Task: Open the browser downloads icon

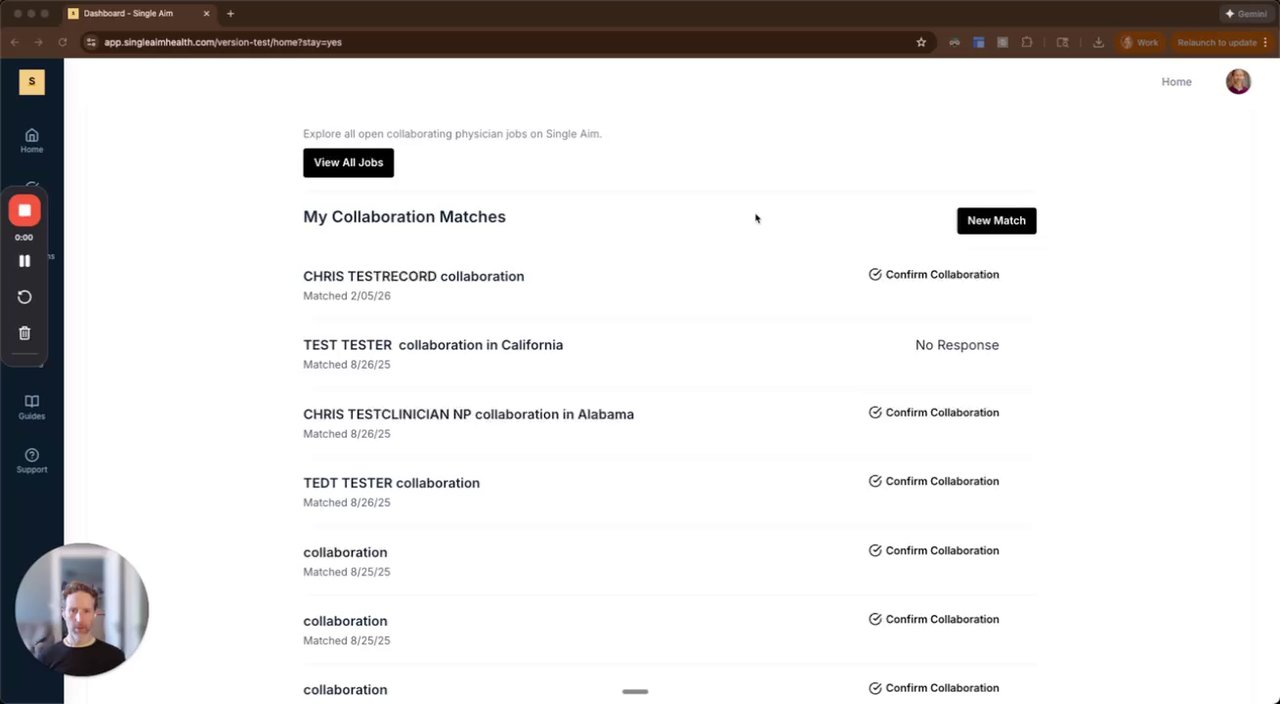Action: coord(1098,42)
